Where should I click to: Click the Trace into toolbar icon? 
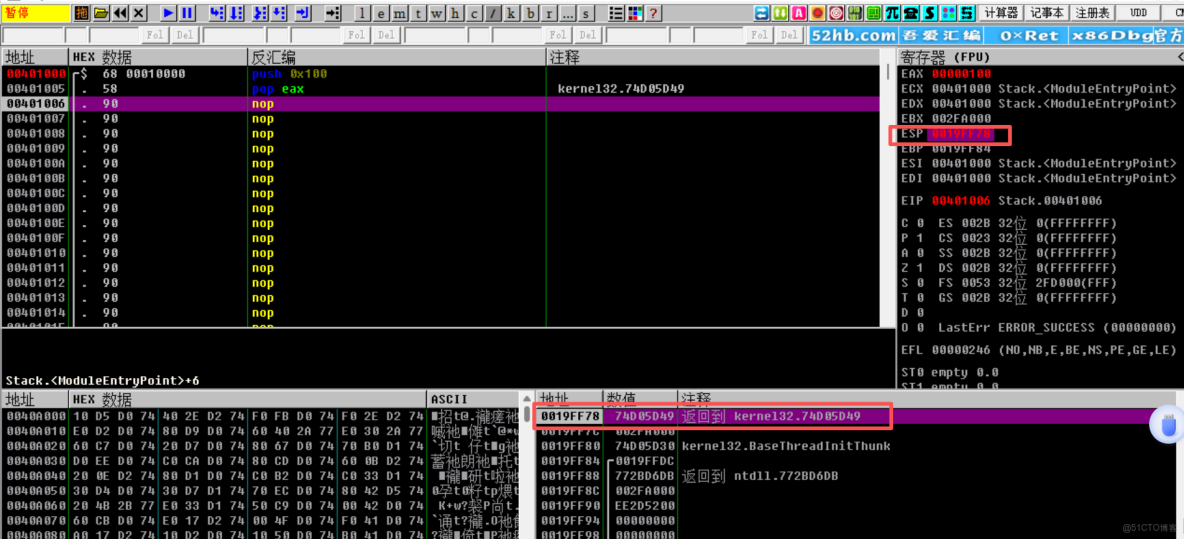260,14
